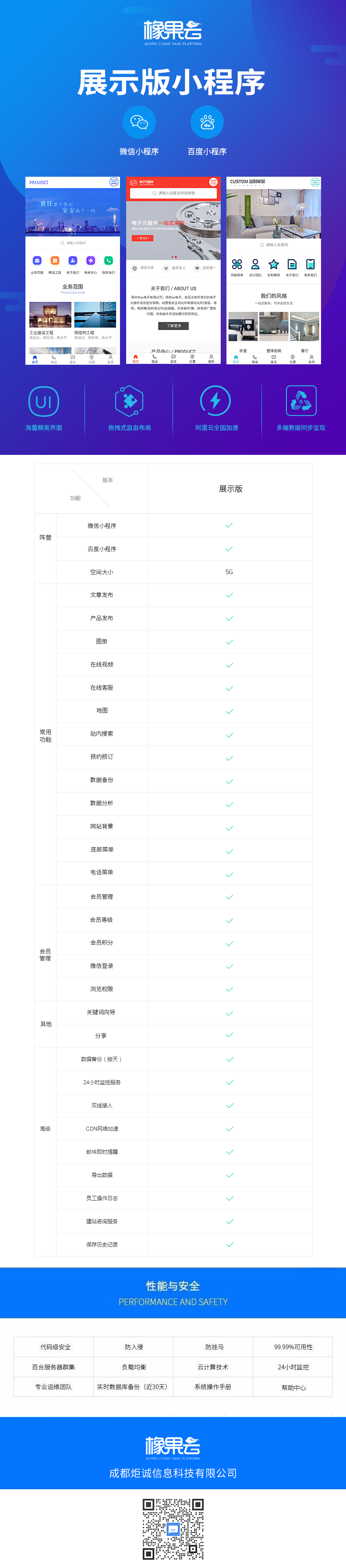This screenshot has width=346, height=1568.
Task: Click the search field in red electronics mockup
Action: click(x=173, y=193)
